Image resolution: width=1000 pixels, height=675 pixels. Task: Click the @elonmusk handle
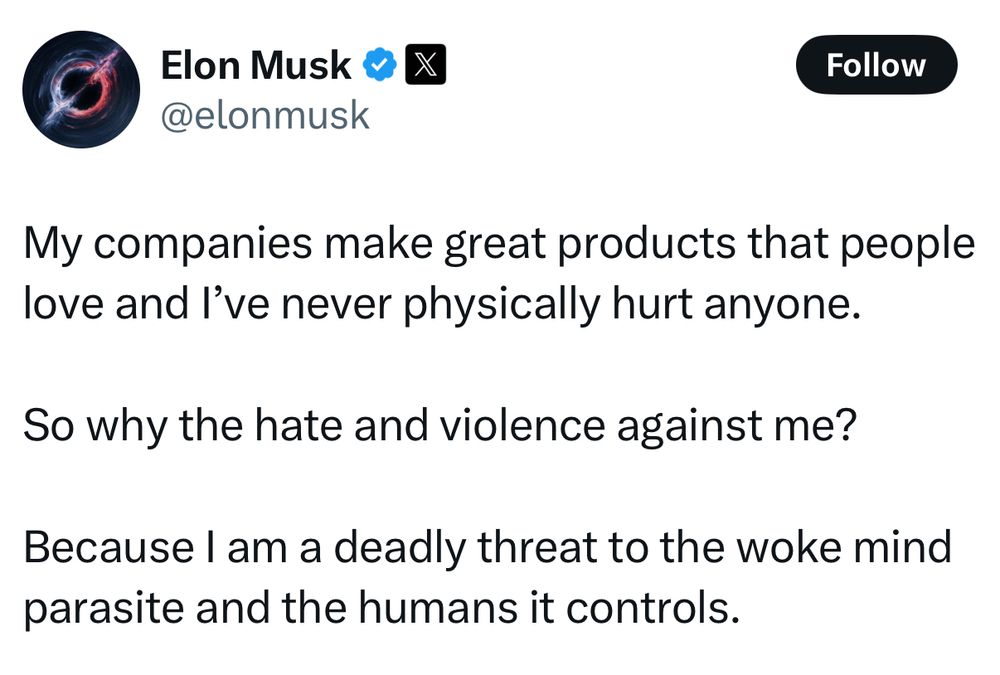tap(265, 116)
